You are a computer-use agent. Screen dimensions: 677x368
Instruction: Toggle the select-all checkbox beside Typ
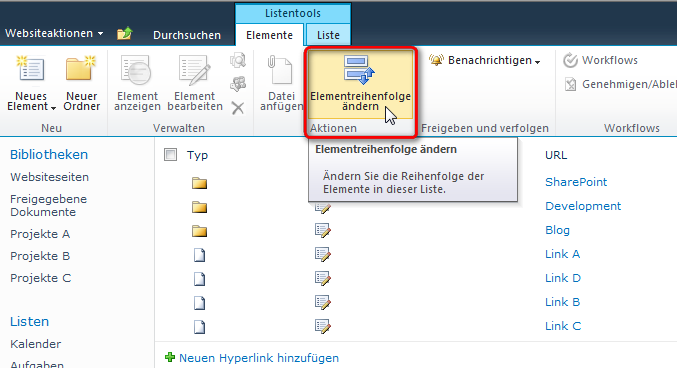[x=171, y=155]
